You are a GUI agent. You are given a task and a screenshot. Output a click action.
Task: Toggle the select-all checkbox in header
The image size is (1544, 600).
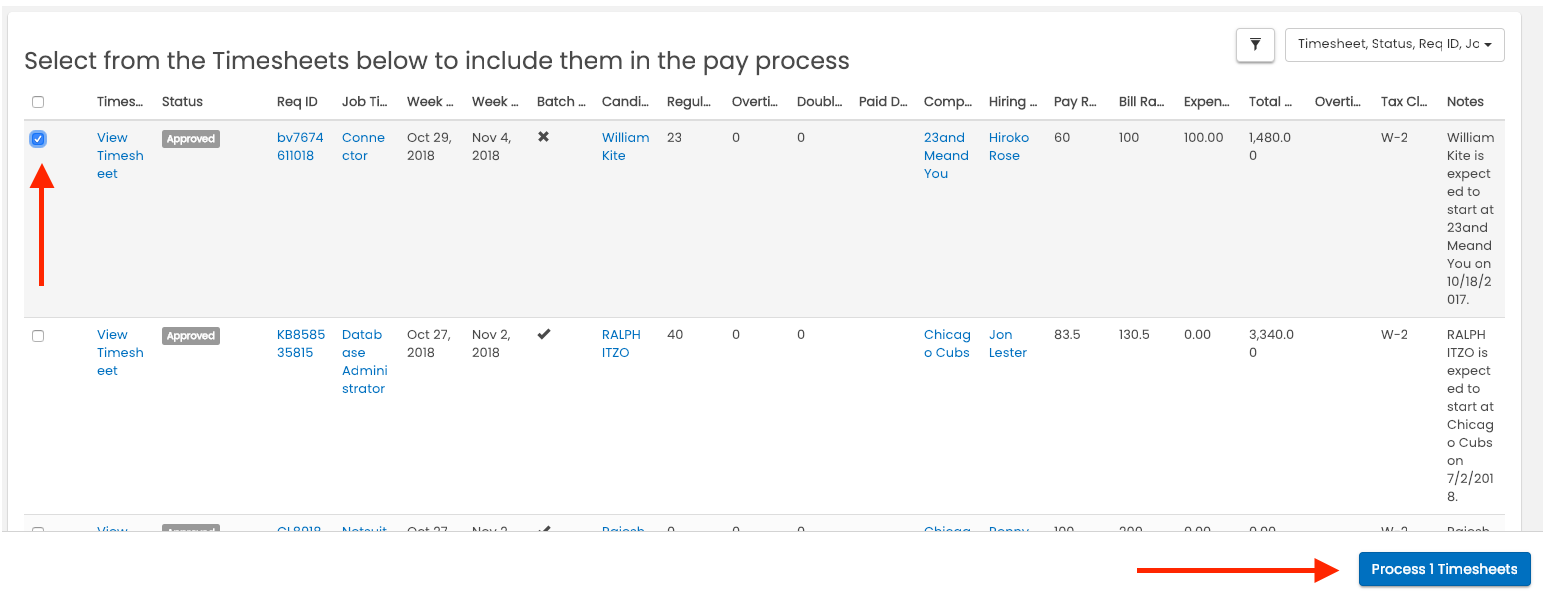[38, 102]
